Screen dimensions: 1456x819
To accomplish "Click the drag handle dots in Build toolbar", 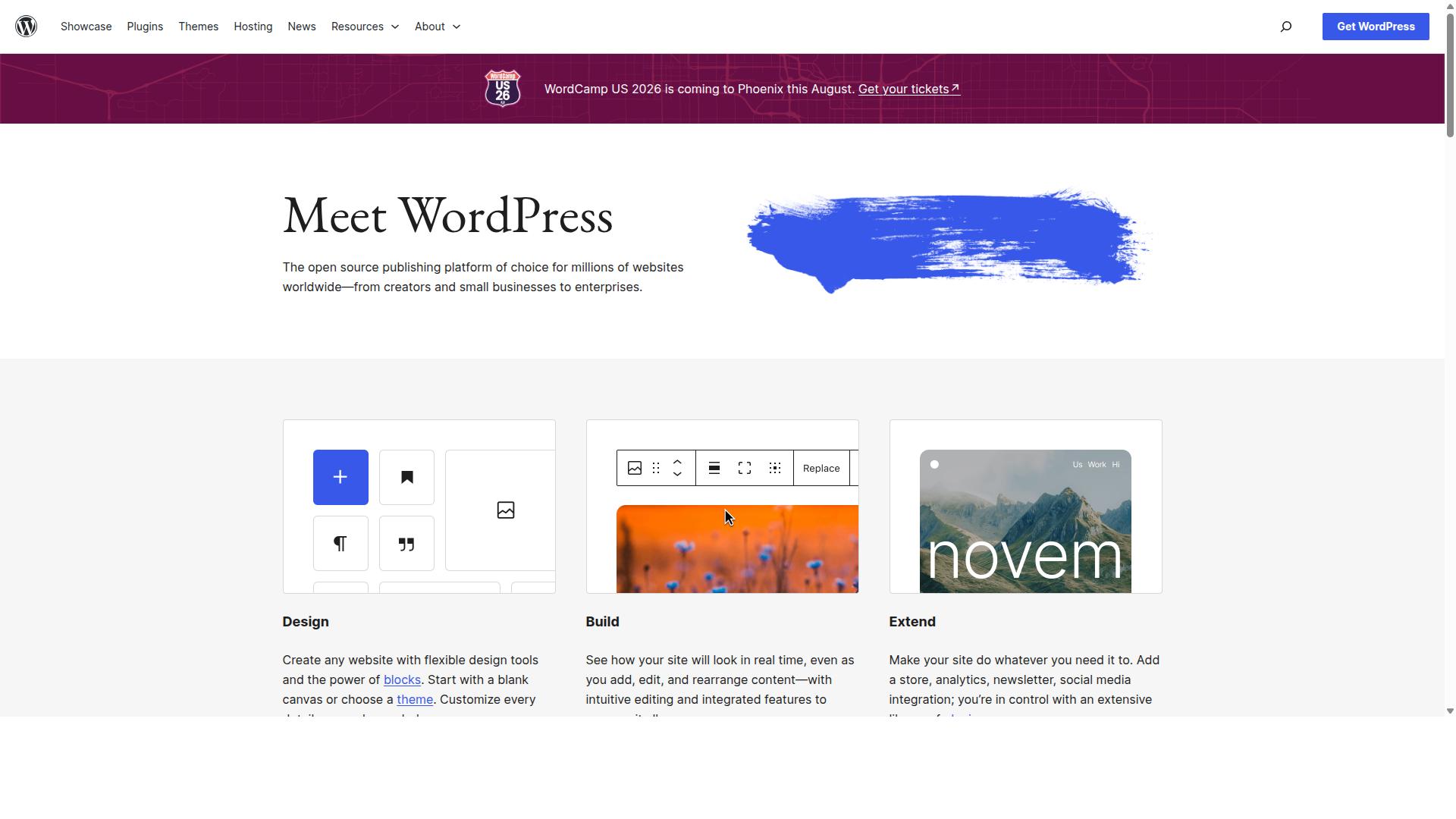I will click(x=656, y=468).
